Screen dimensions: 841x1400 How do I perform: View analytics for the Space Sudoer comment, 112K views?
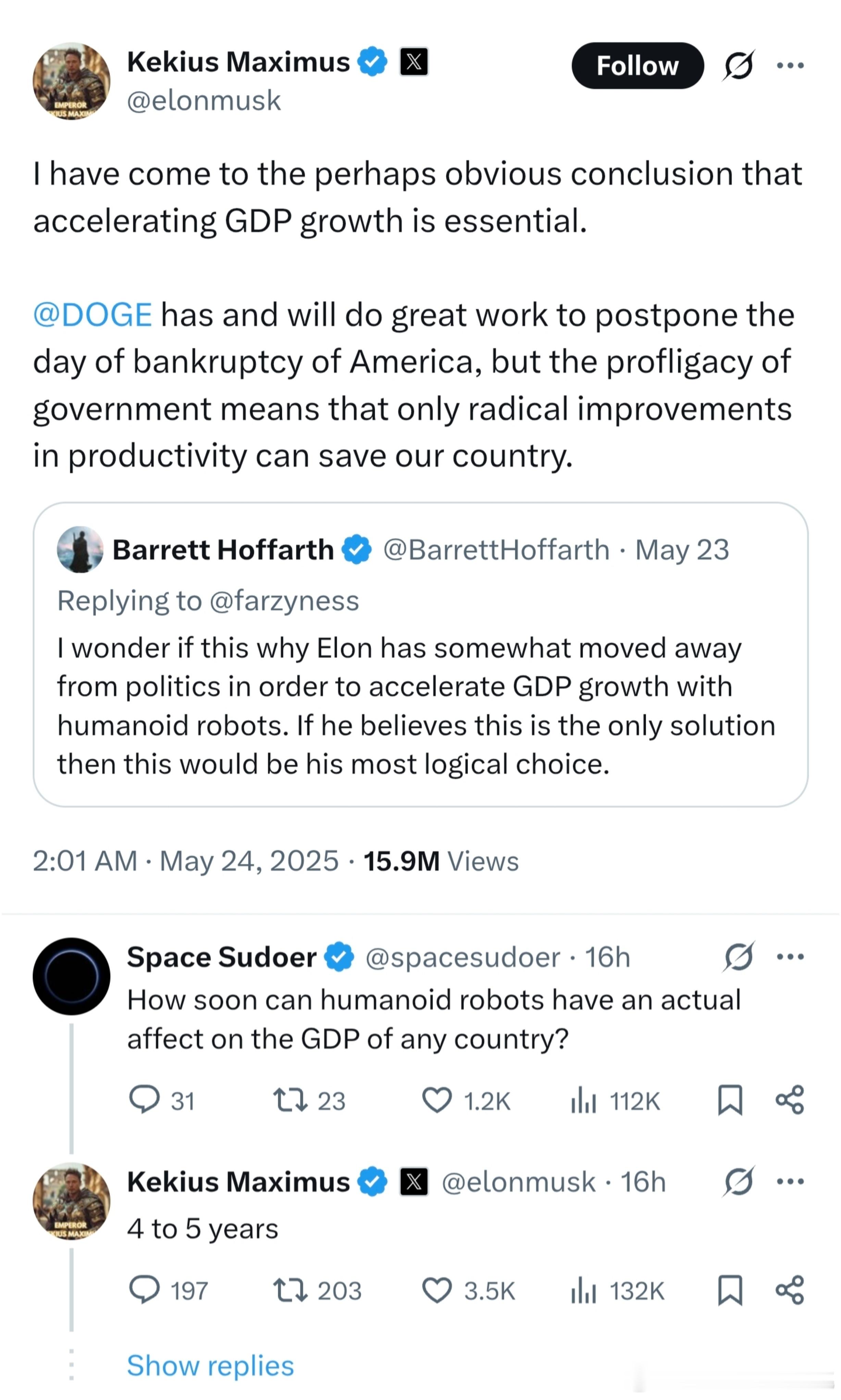615,1100
